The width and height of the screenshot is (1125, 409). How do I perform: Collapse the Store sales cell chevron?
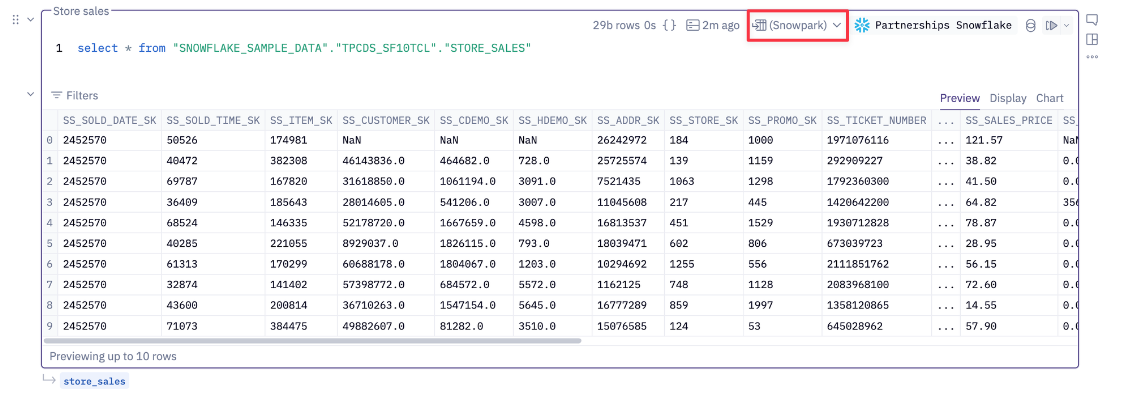pyautogui.click(x=31, y=19)
